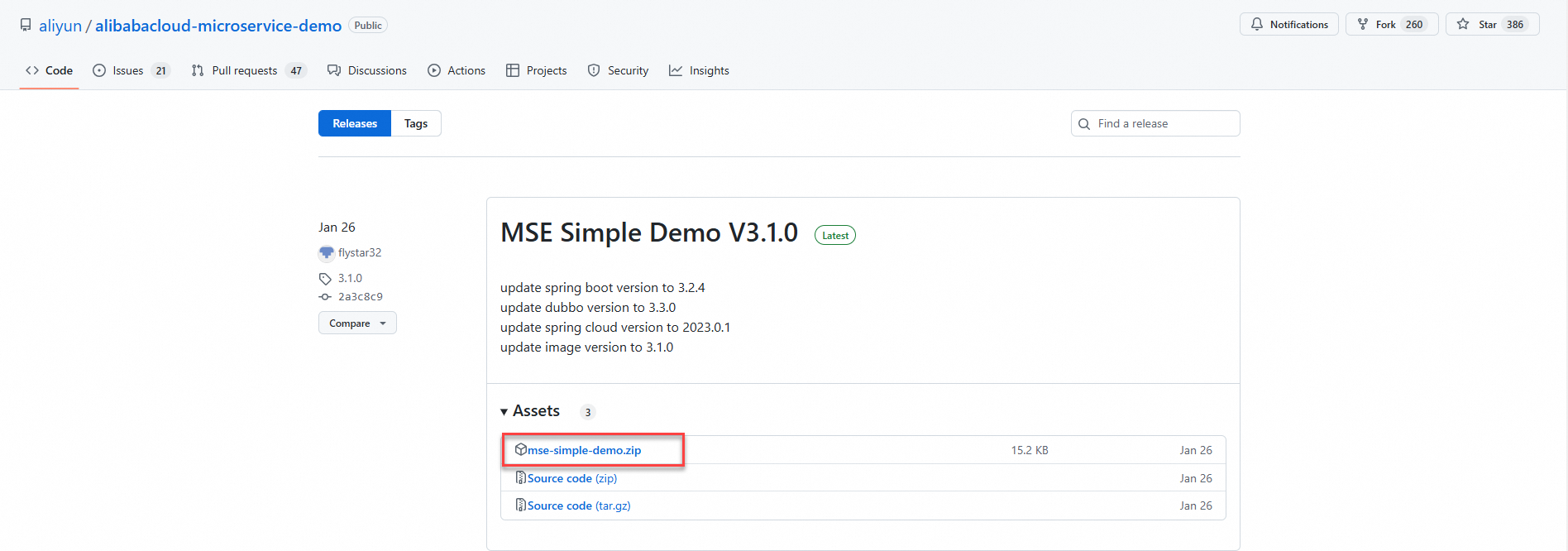The height and width of the screenshot is (551, 1568).
Task: Click the Code angle-brackets icon
Action: click(x=32, y=70)
